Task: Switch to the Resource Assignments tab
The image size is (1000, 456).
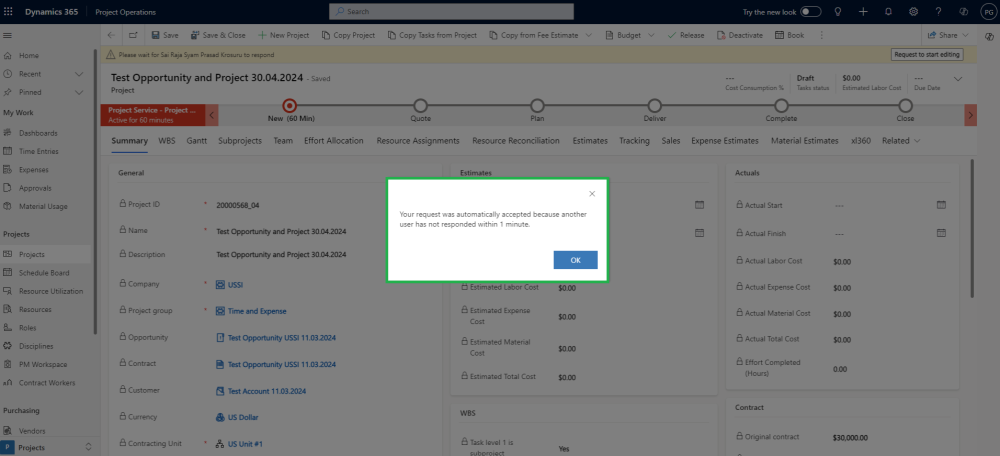Action: [418, 141]
